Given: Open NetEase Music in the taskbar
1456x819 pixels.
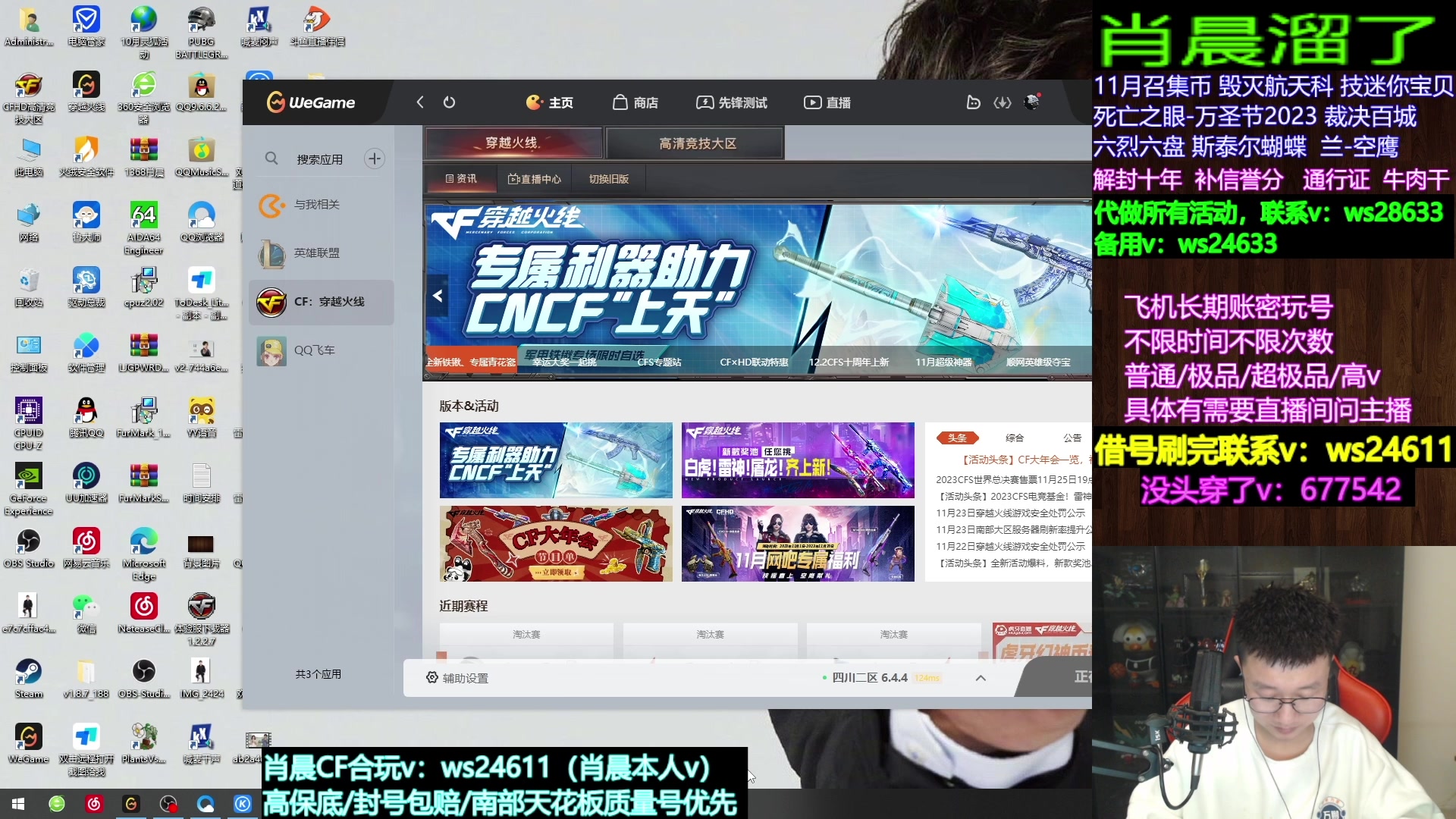Looking at the screenshot, I should point(94,804).
